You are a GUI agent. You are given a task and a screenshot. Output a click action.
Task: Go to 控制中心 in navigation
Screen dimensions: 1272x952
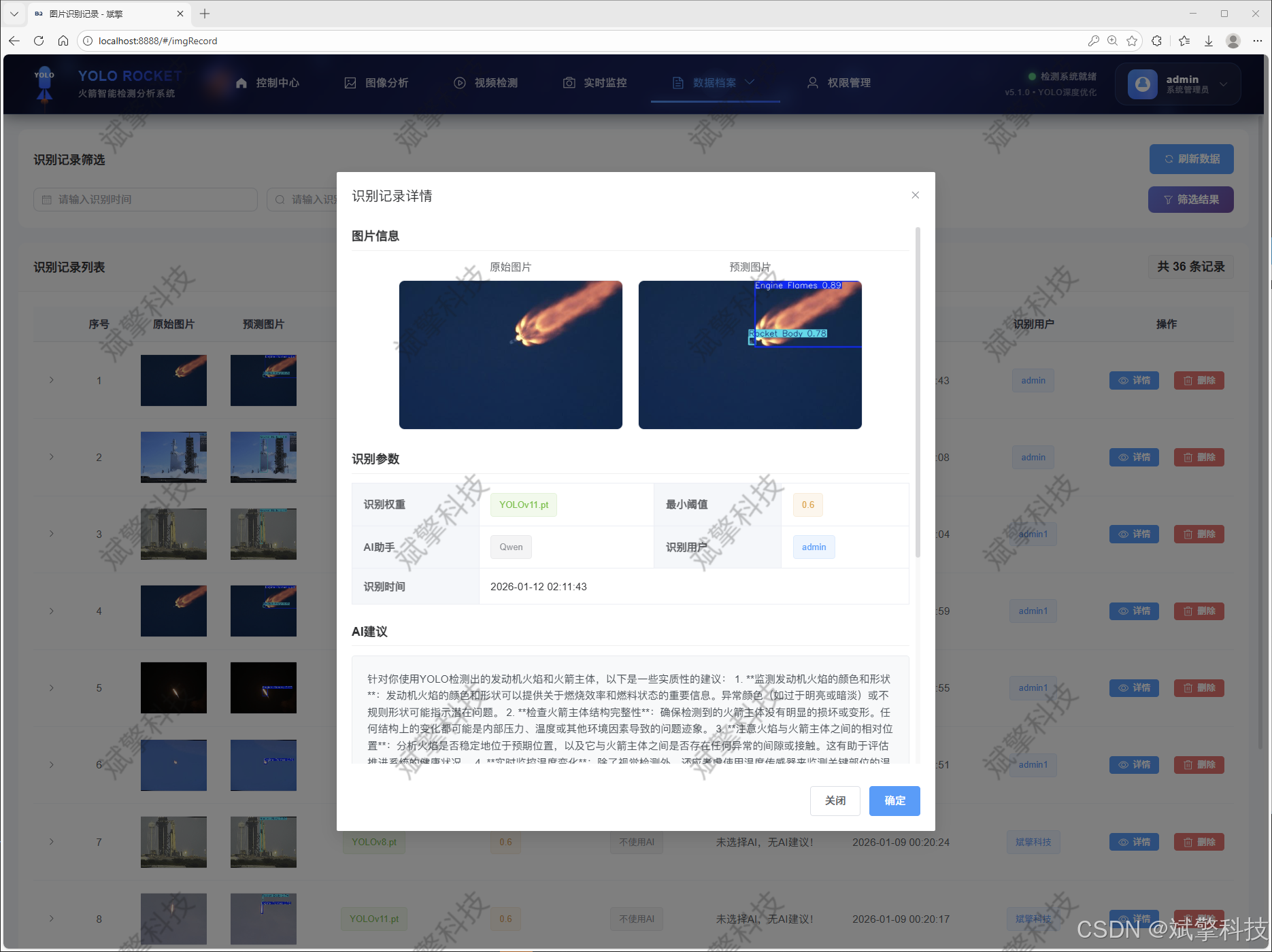coord(268,83)
